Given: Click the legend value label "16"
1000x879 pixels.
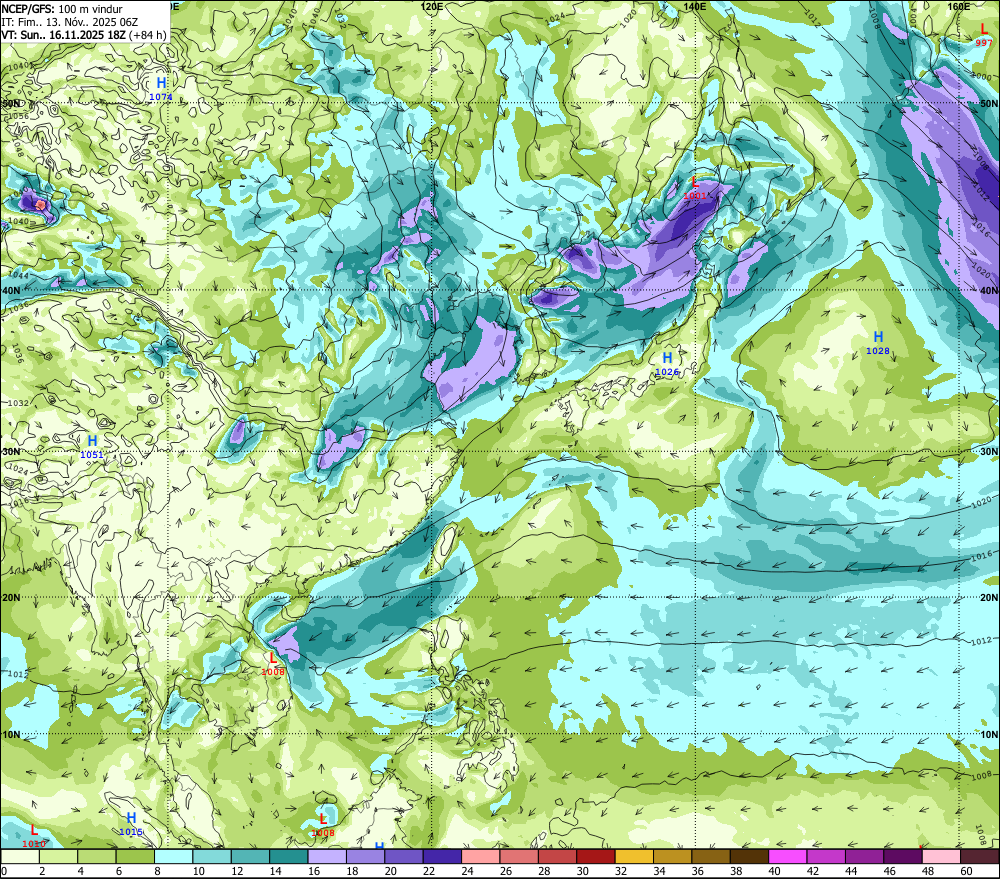Looking at the screenshot, I should (314, 871).
